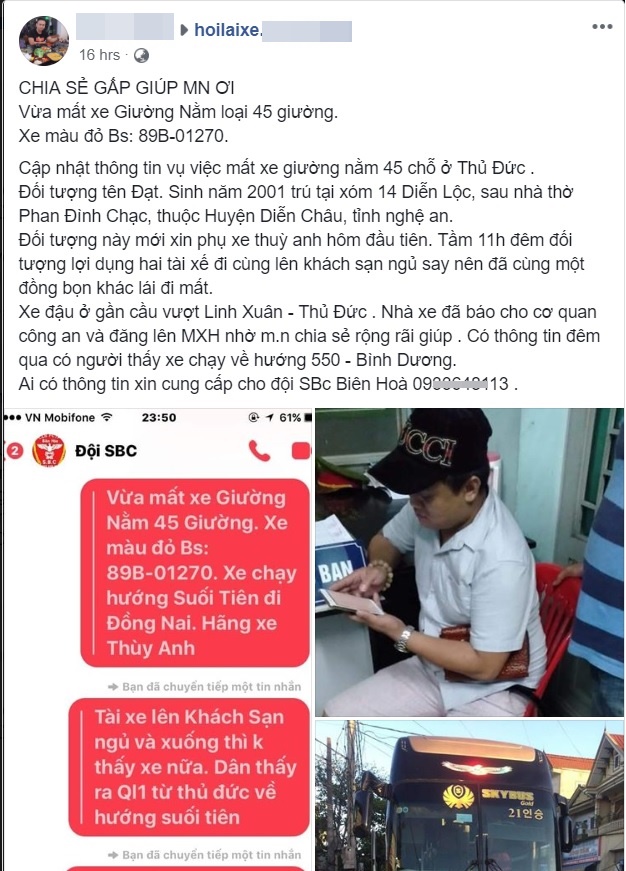Screen dimensions: 626x871
Task: Click the 16 hrs timestamp
Action: click(x=99, y=55)
